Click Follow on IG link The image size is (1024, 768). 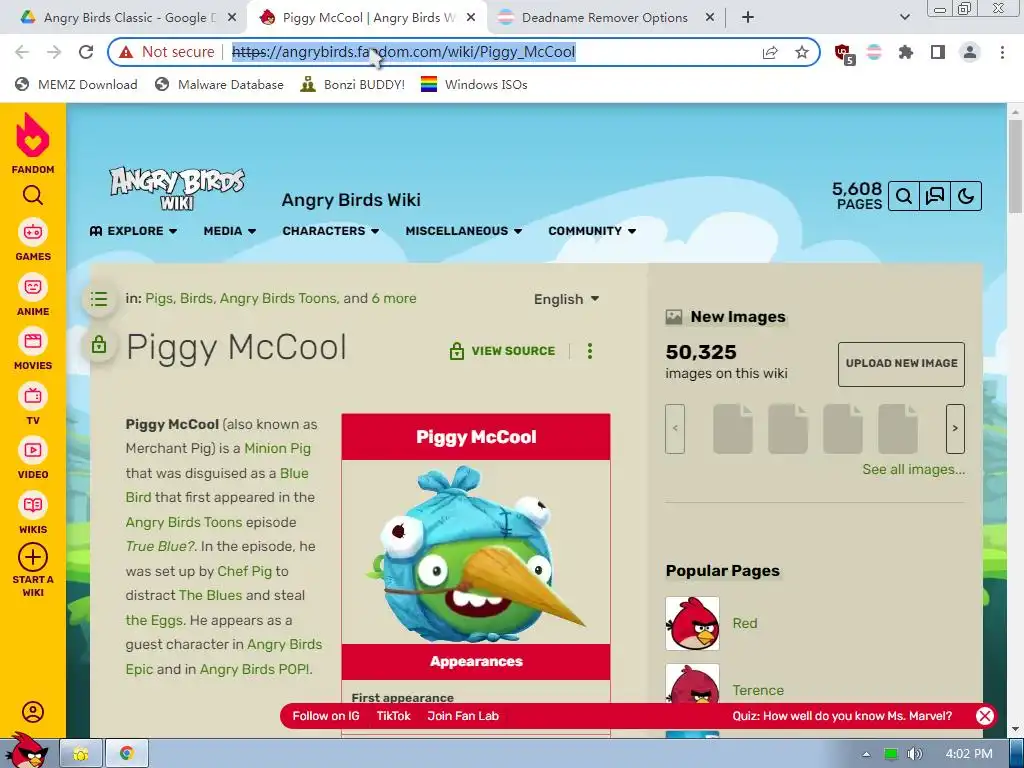click(325, 716)
